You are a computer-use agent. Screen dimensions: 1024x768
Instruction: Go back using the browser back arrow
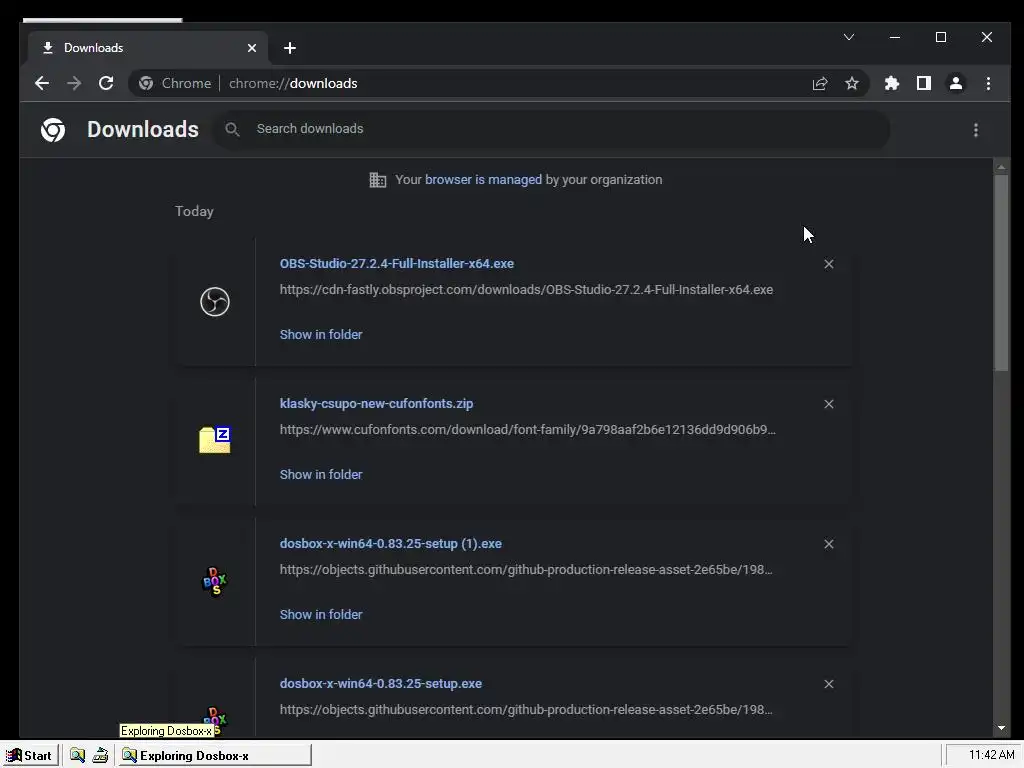click(42, 83)
